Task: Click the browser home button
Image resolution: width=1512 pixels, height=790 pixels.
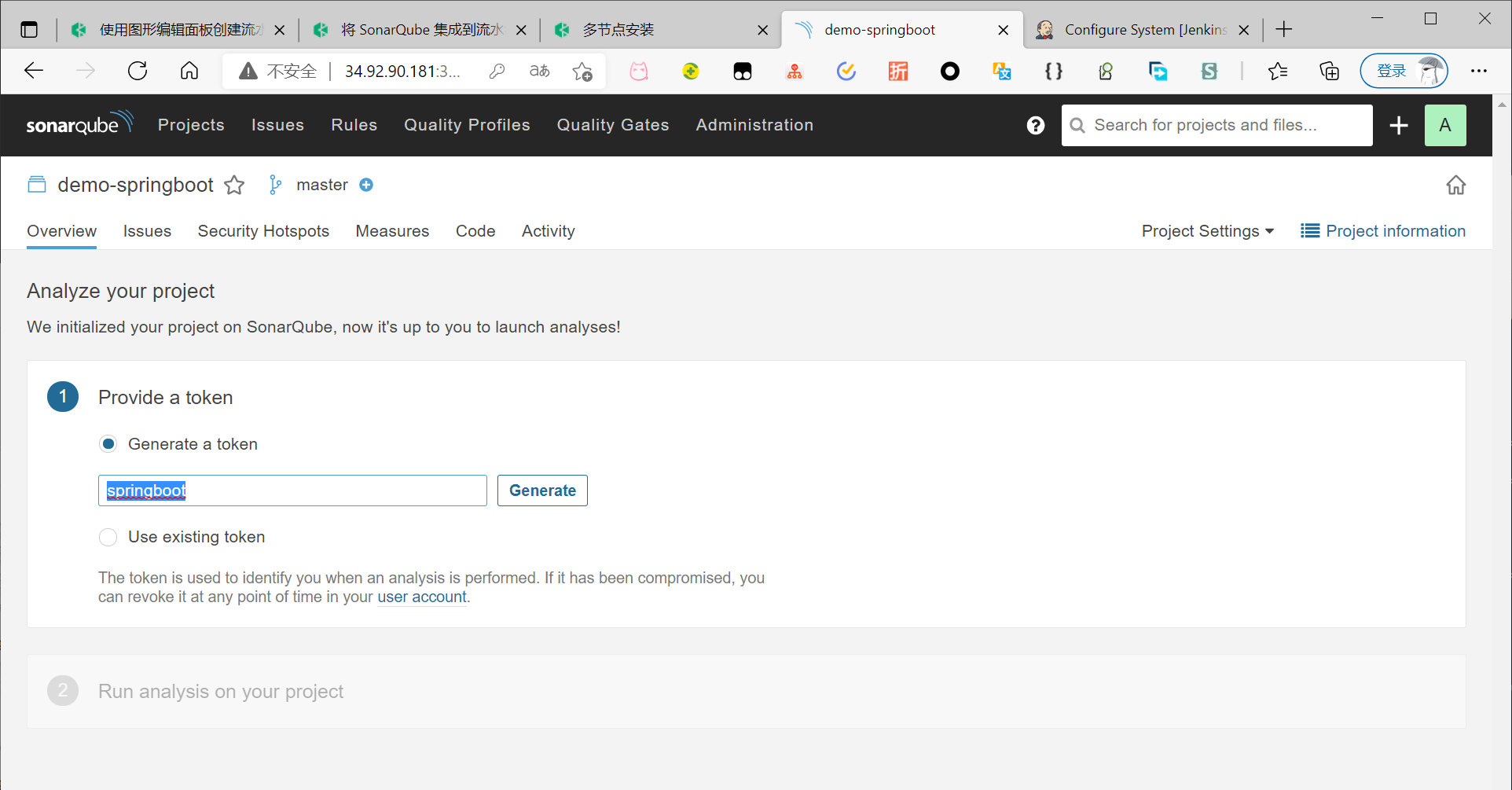Action: [189, 72]
